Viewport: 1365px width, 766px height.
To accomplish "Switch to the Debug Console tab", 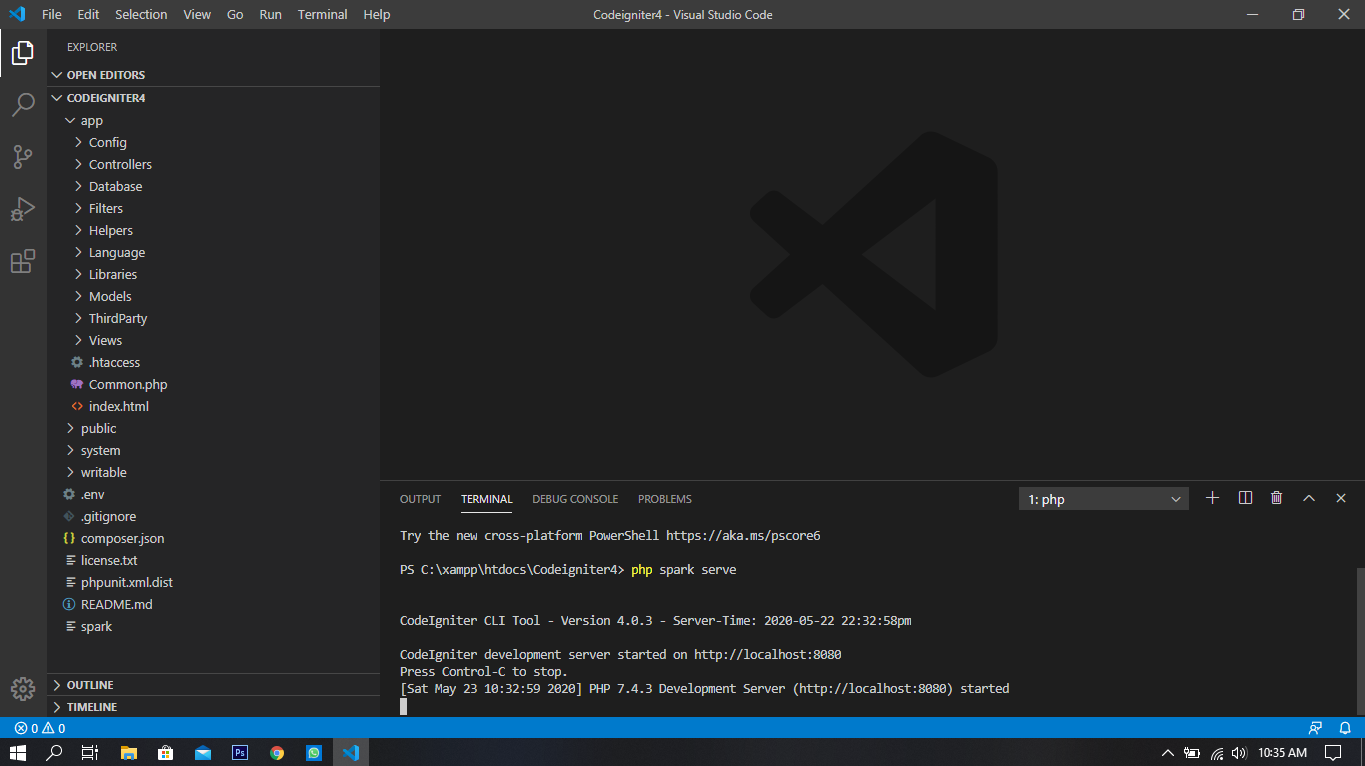I will [575, 499].
